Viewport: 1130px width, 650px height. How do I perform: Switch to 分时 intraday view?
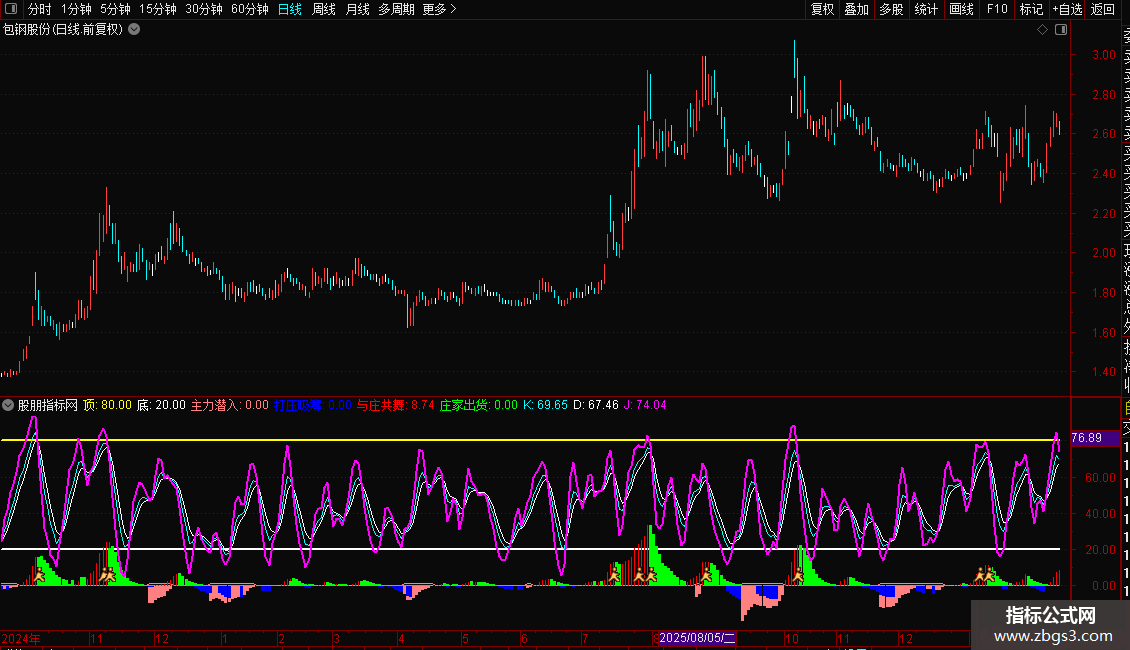coord(40,9)
